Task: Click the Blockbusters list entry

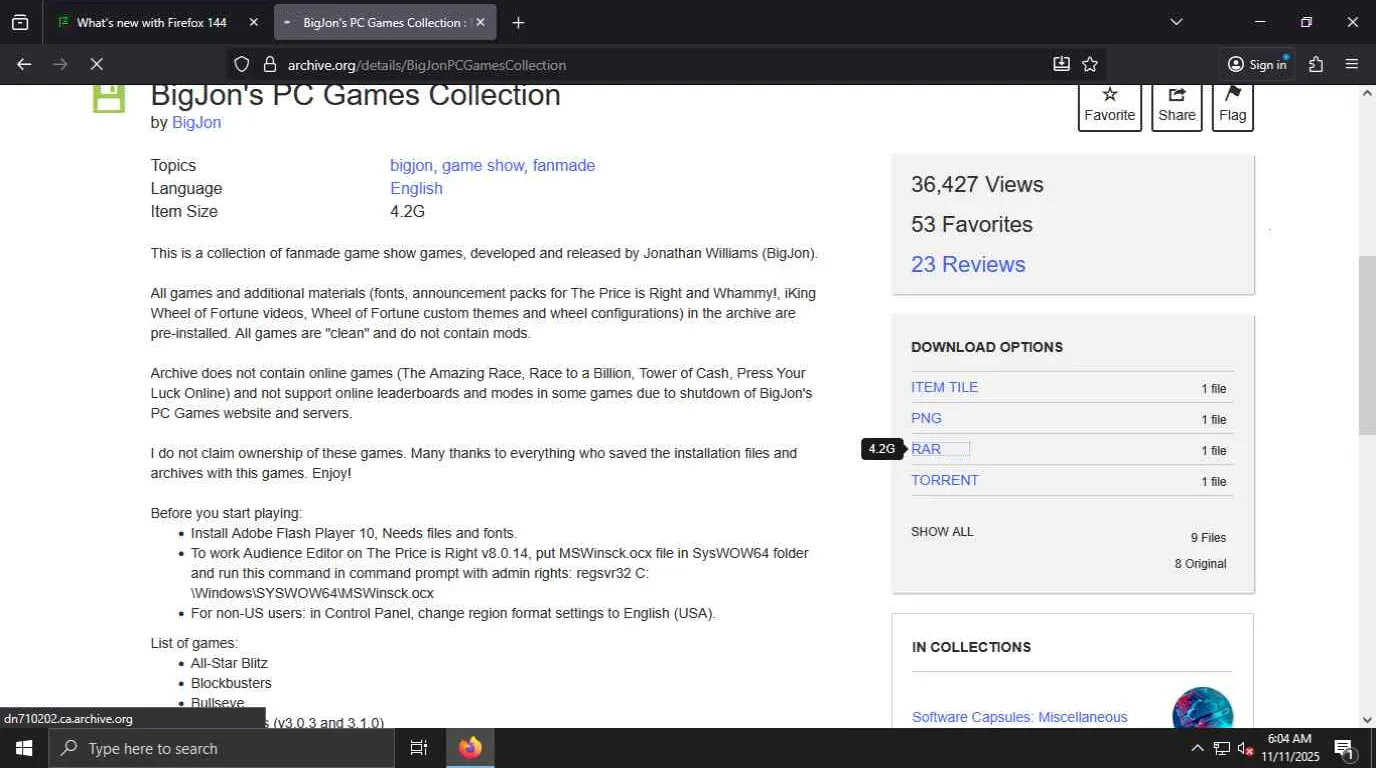Action: click(x=231, y=683)
